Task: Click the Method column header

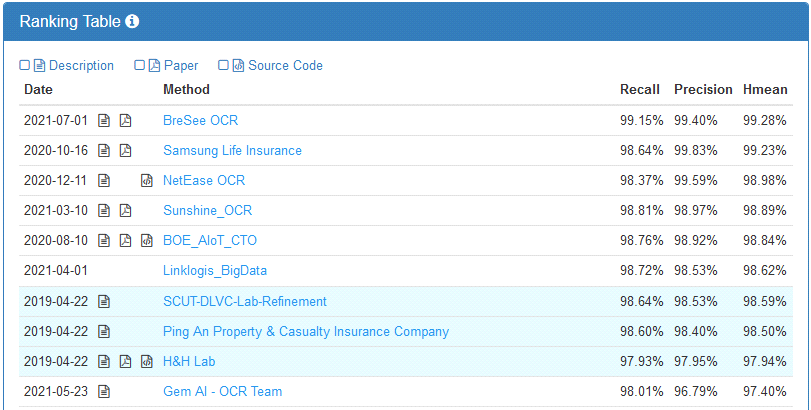Action: pyautogui.click(x=186, y=89)
